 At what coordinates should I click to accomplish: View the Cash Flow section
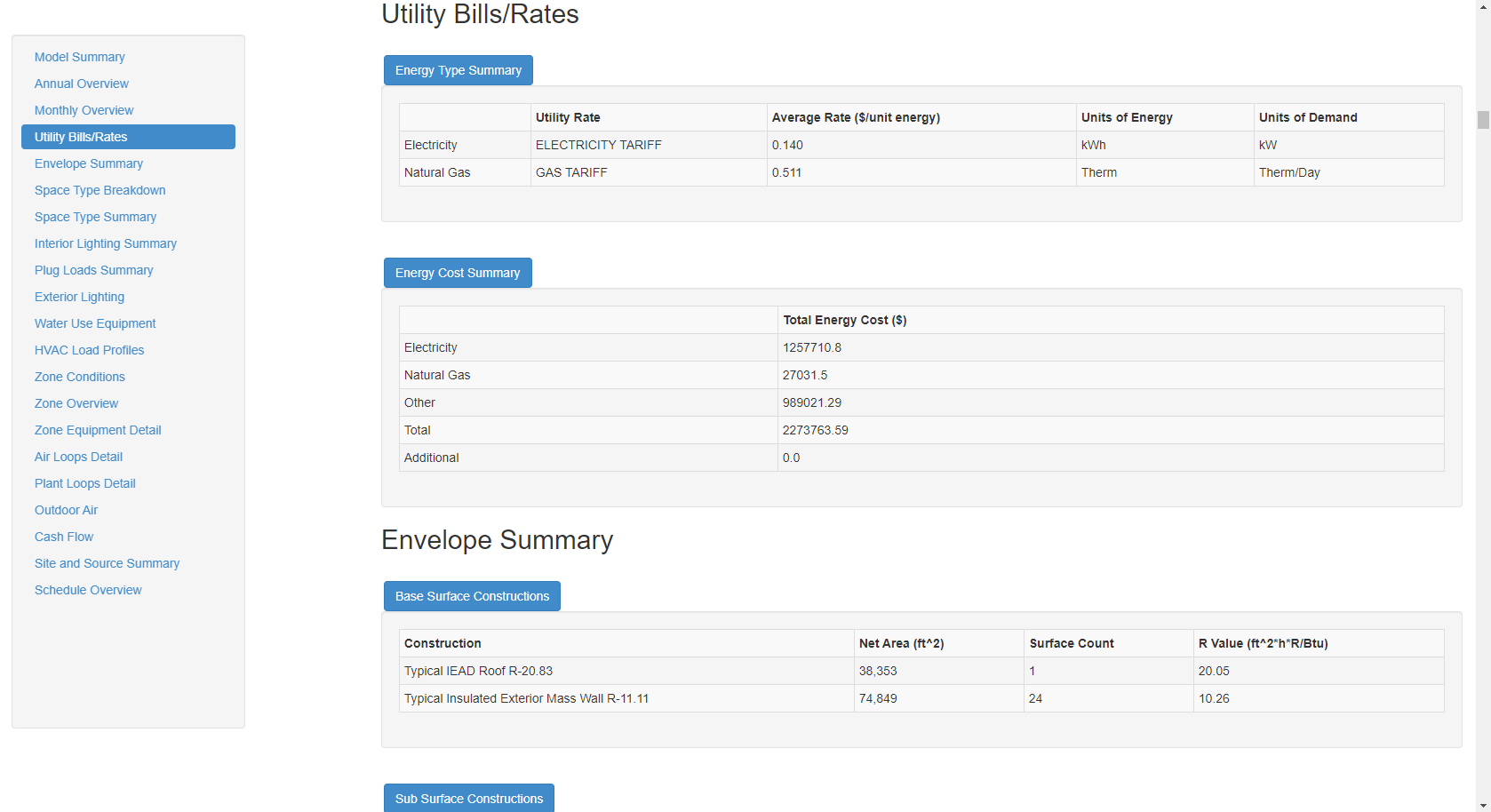(x=63, y=536)
